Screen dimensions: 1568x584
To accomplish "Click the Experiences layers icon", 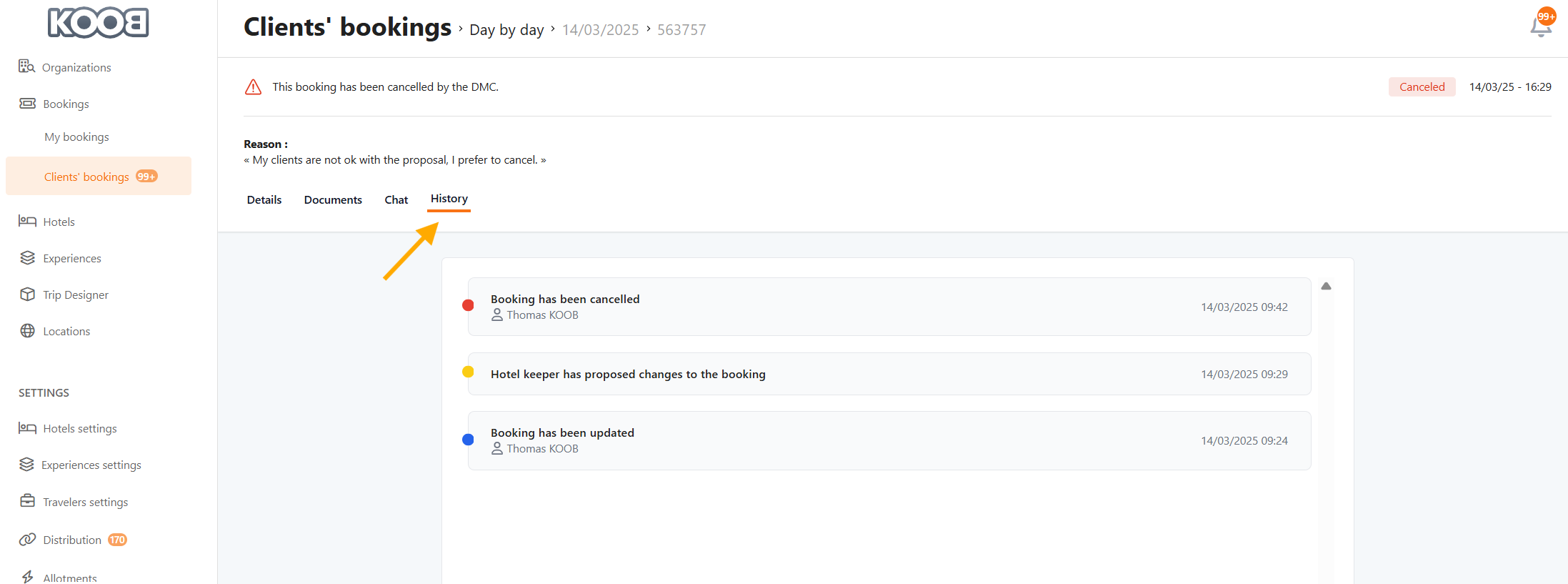I will [27, 258].
